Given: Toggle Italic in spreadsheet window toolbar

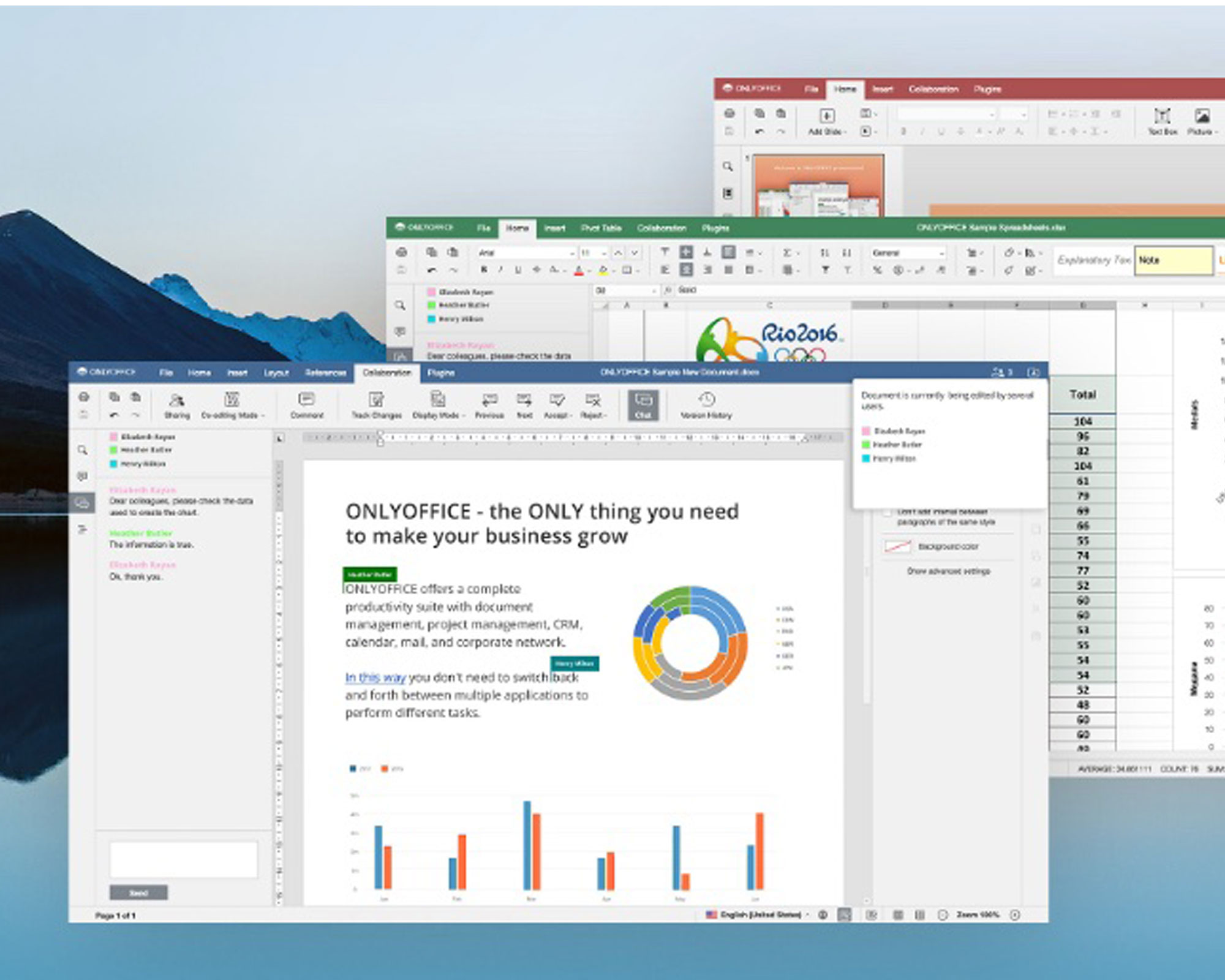Looking at the screenshot, I should [500, 269].
